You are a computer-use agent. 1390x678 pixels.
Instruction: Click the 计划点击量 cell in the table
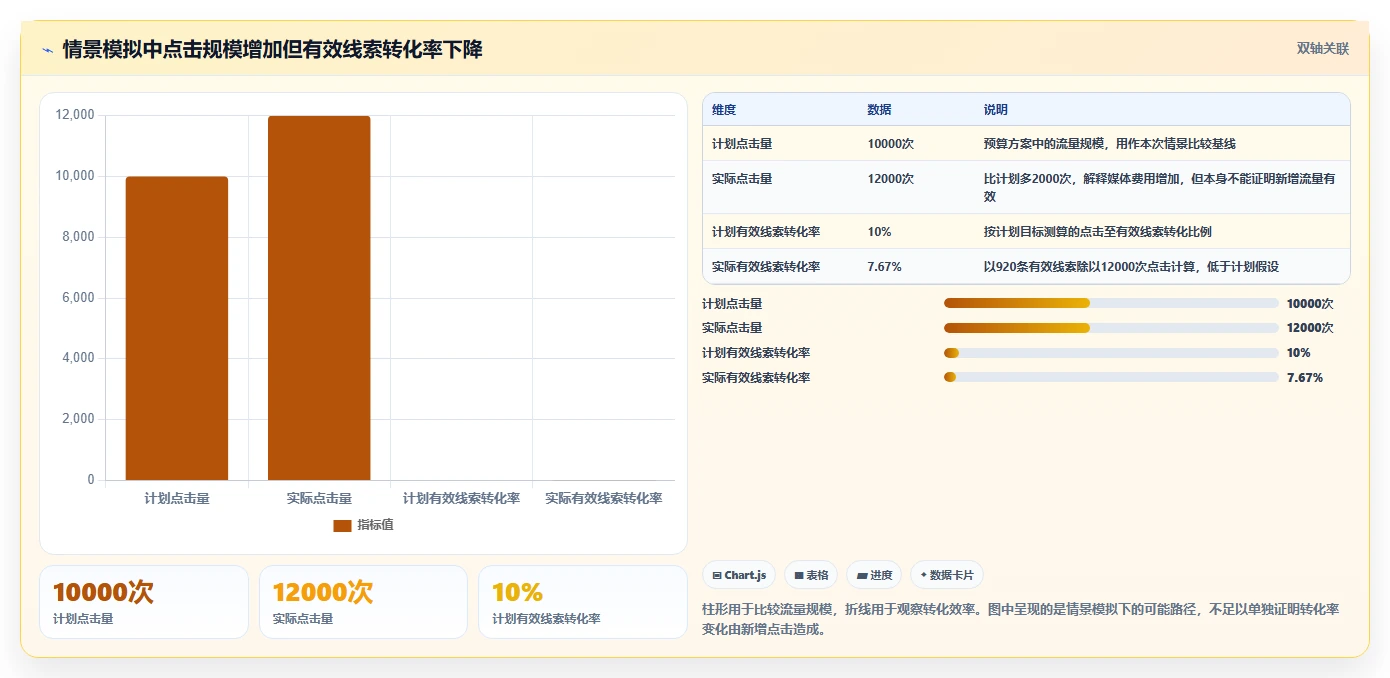[742, 144]
